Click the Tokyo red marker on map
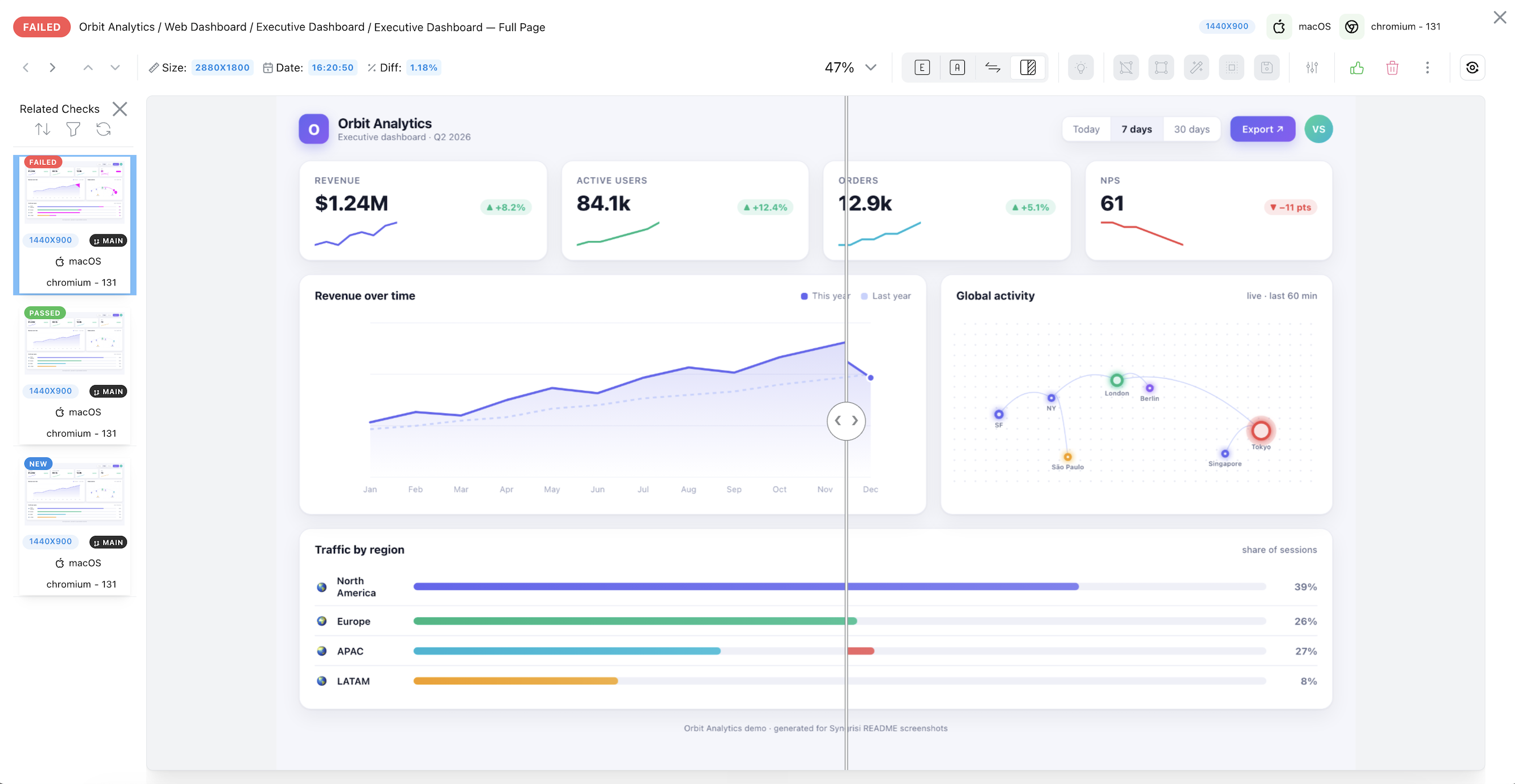 pos(1261,431)
